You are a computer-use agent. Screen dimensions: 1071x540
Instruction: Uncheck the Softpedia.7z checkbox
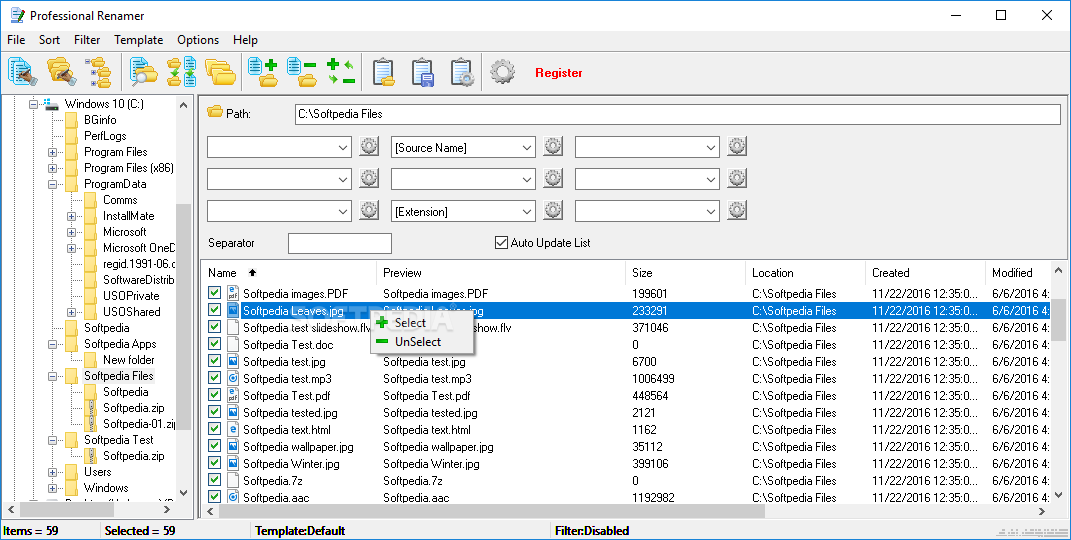click(214, 481)
